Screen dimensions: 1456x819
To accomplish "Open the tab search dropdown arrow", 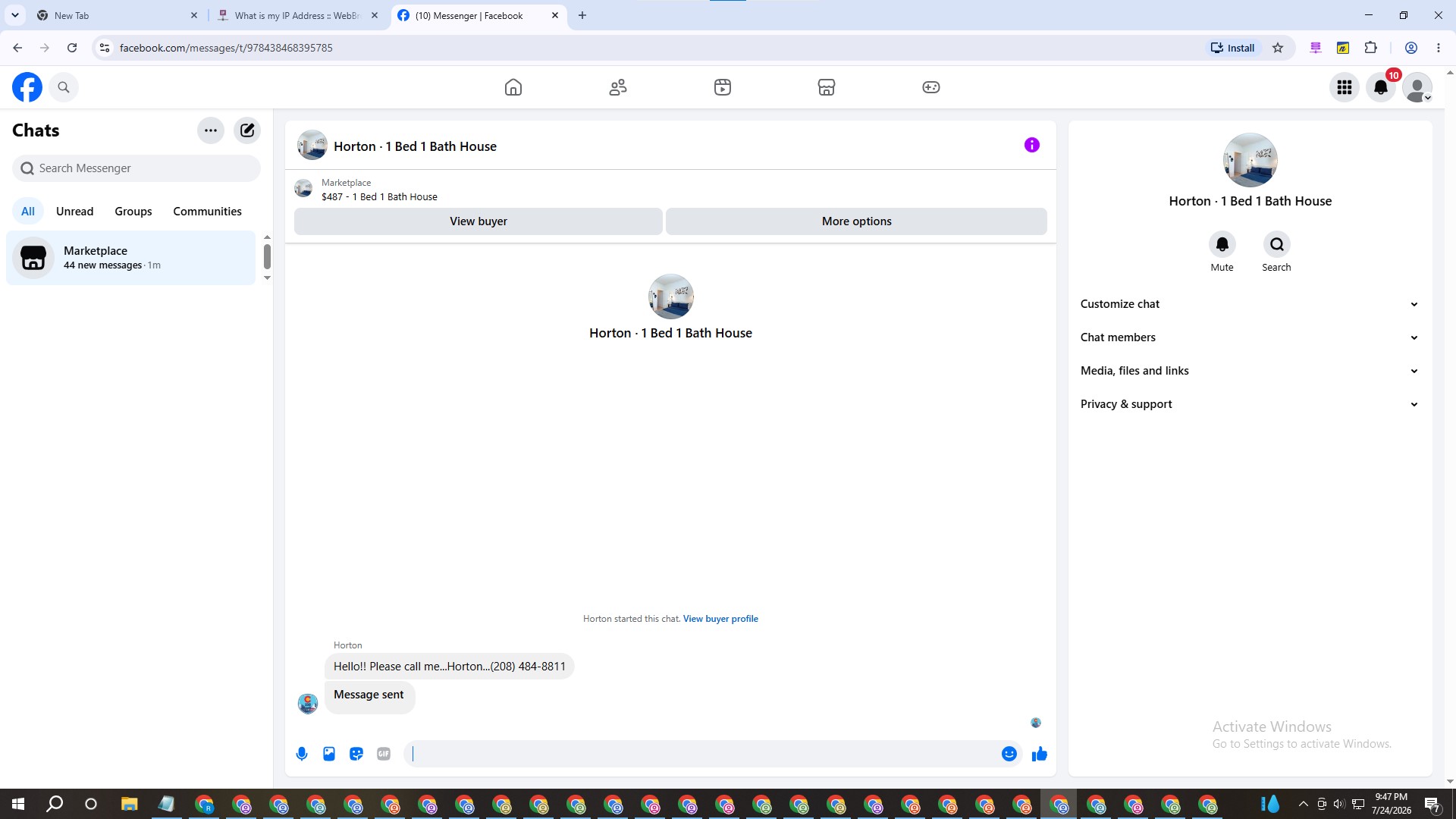I will [x=15, y=15].
